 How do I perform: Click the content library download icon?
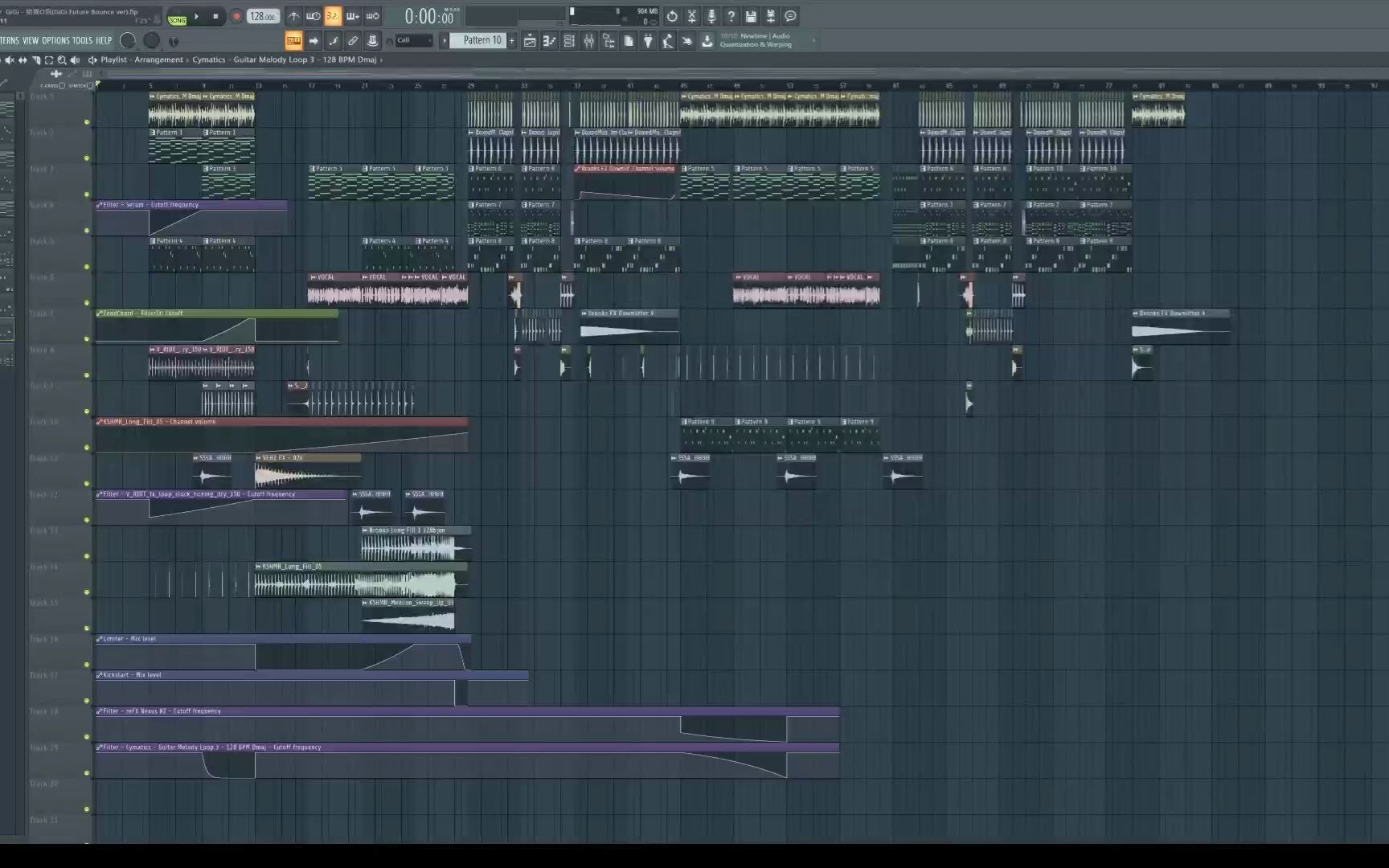(x=707, y=41)
